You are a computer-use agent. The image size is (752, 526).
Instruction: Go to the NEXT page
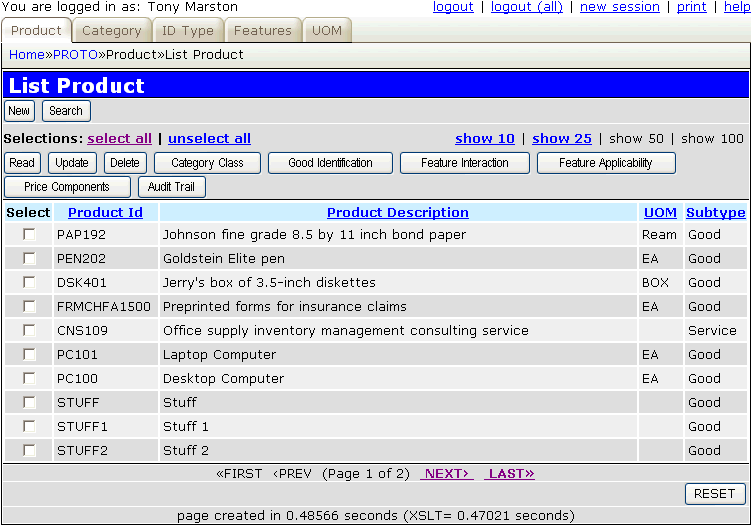445,473
